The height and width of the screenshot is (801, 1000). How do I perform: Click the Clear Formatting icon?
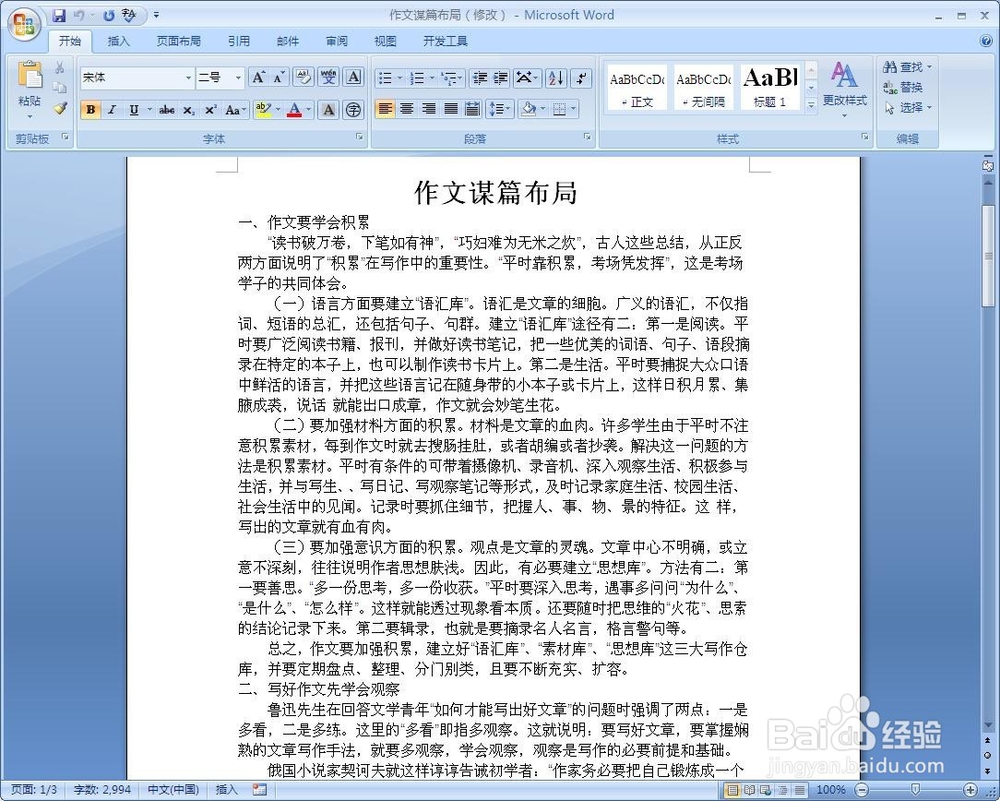304,78
